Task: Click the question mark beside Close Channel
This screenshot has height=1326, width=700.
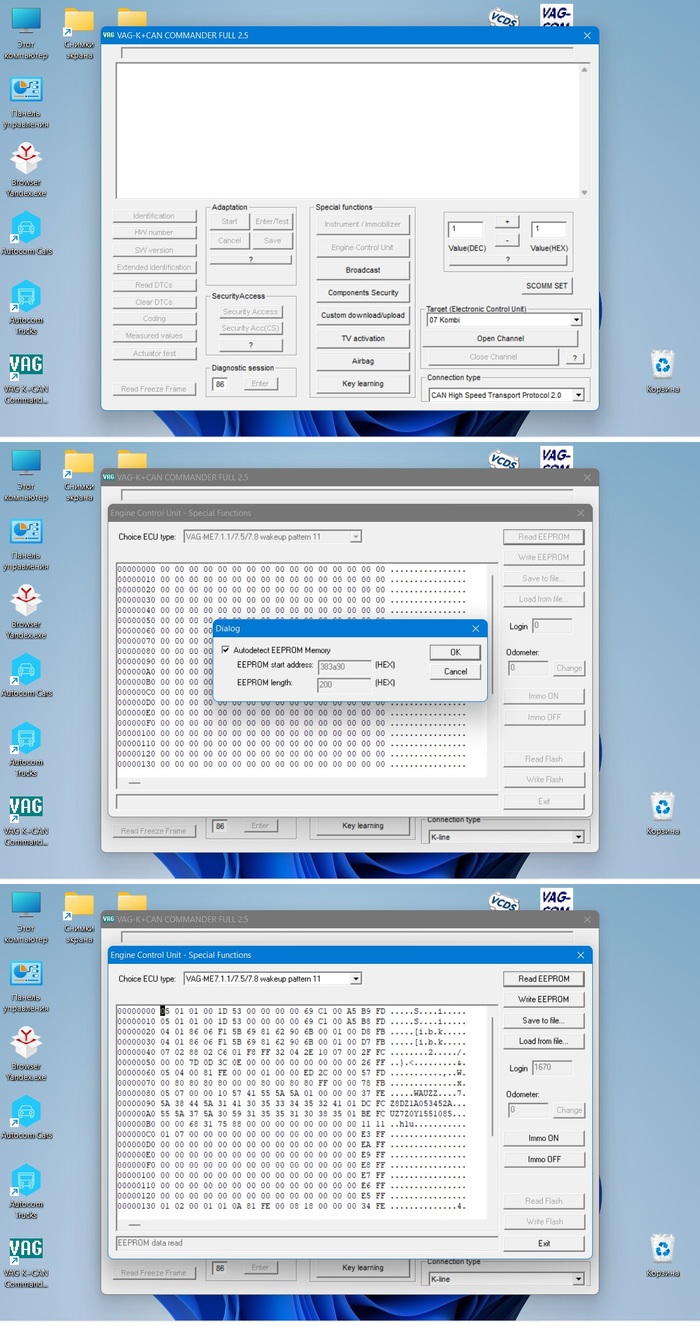Action: [574, 357]
